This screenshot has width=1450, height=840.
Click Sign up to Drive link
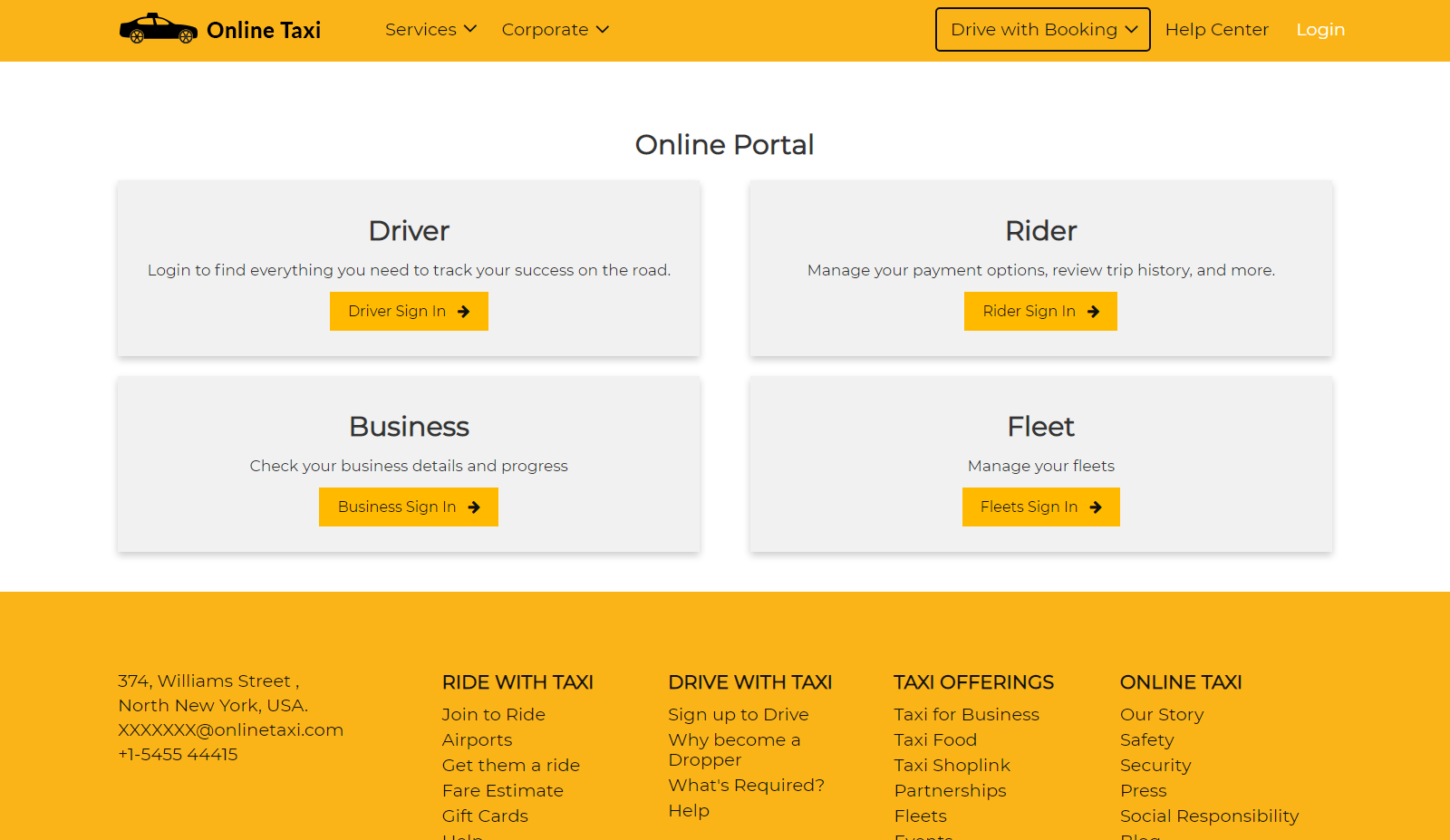739,715
